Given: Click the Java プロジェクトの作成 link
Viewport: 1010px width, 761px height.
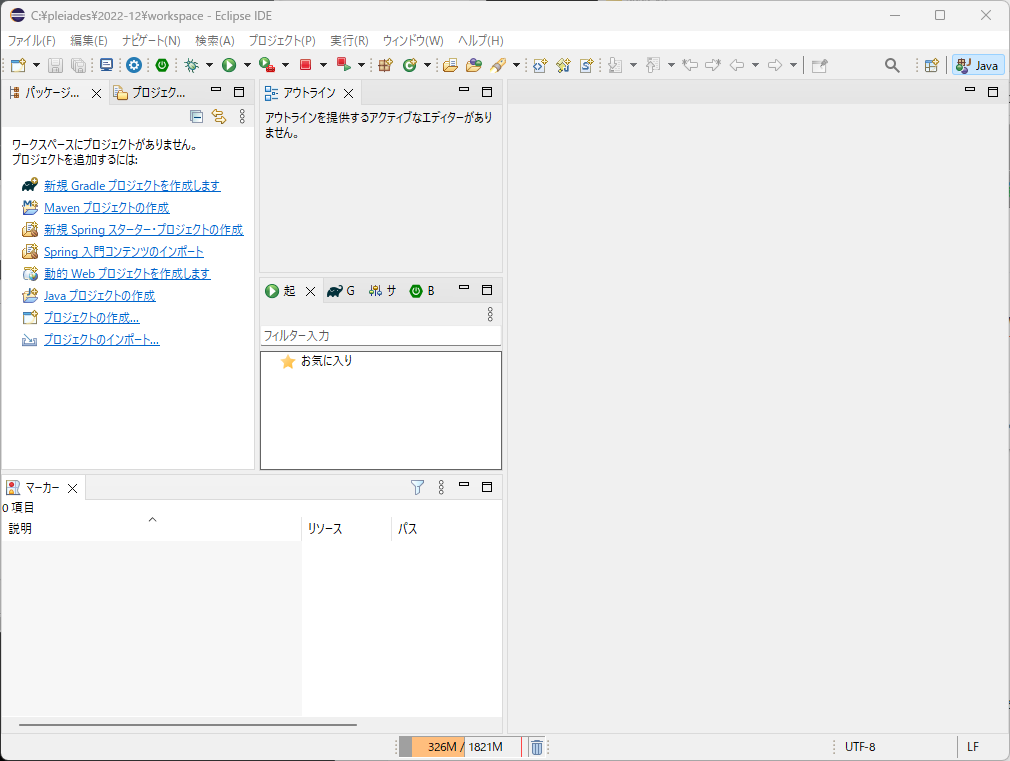Looking at the screenshot, I should (x=99, y=295).
